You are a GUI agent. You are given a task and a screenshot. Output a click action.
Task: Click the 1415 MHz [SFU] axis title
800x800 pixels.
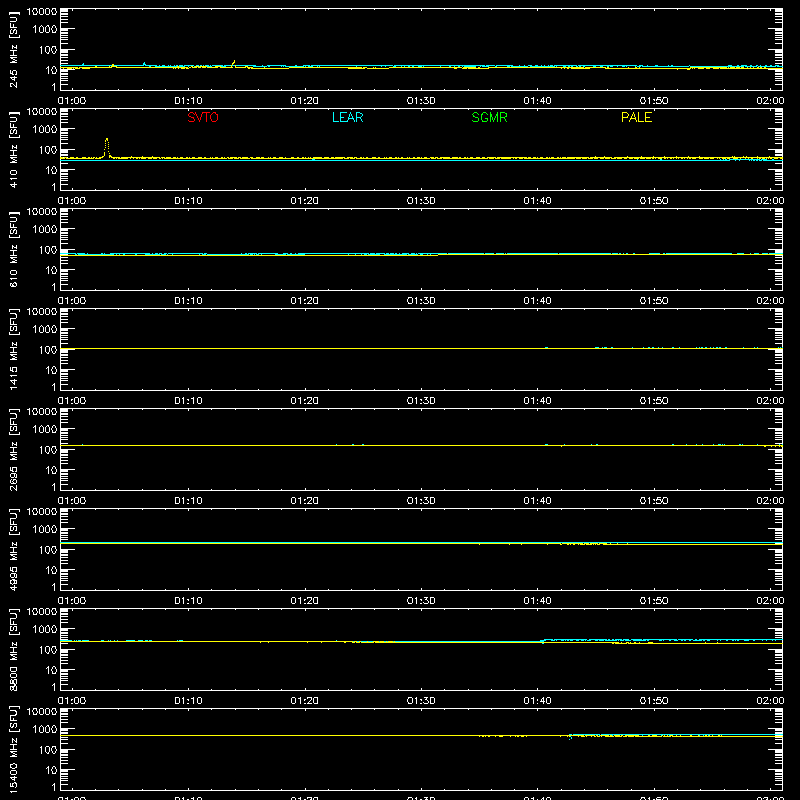coord(14,349)
